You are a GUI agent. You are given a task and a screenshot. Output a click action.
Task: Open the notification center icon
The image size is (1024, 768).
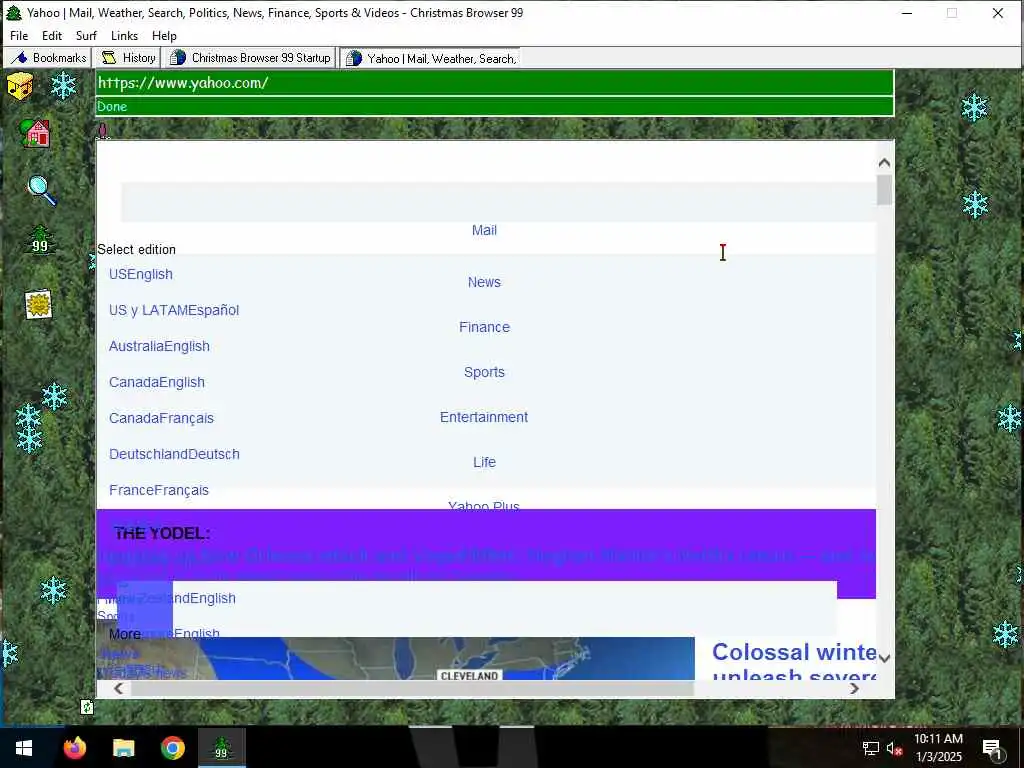(x=992, y=748)
